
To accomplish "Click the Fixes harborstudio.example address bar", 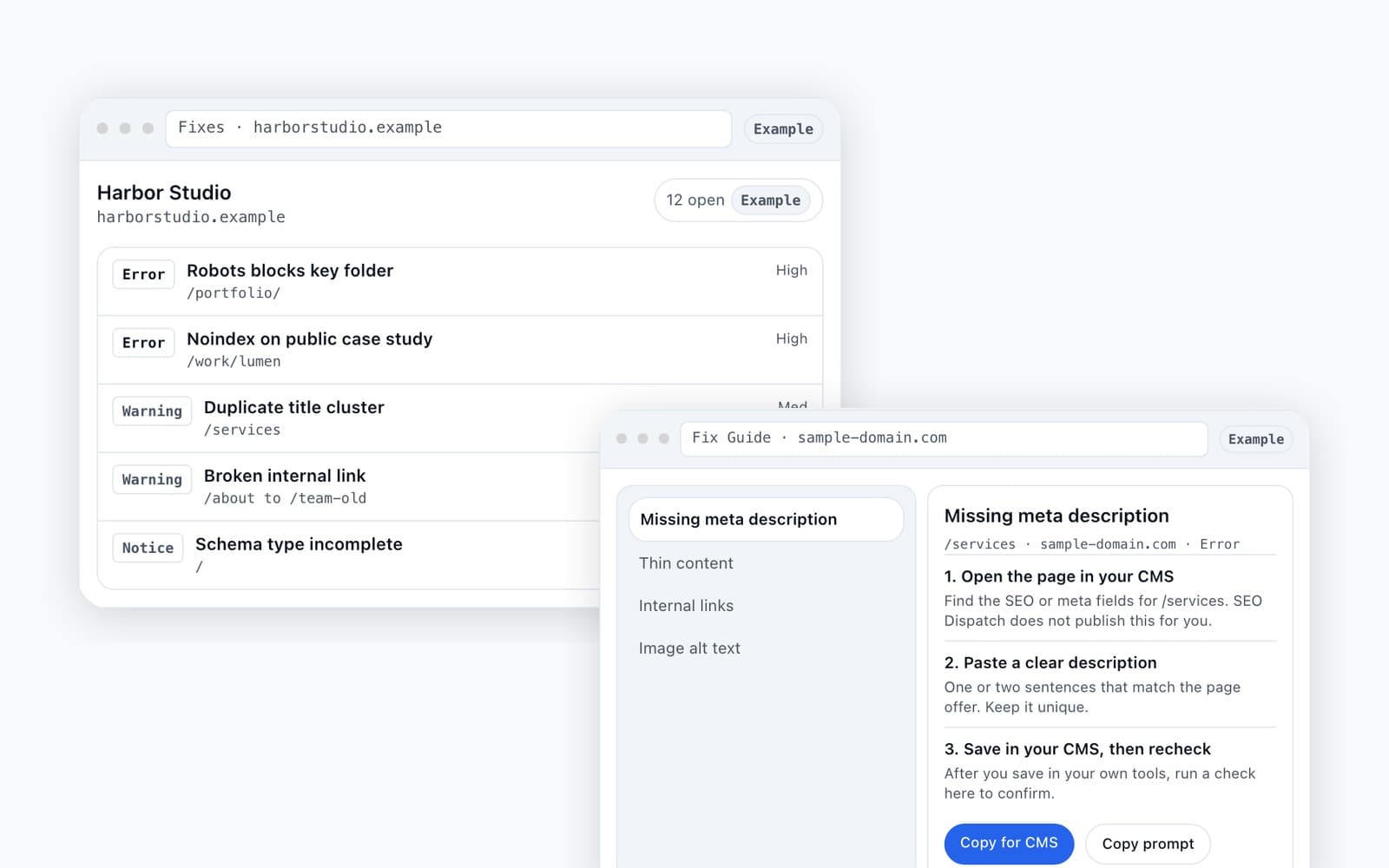I will point(448,128).
